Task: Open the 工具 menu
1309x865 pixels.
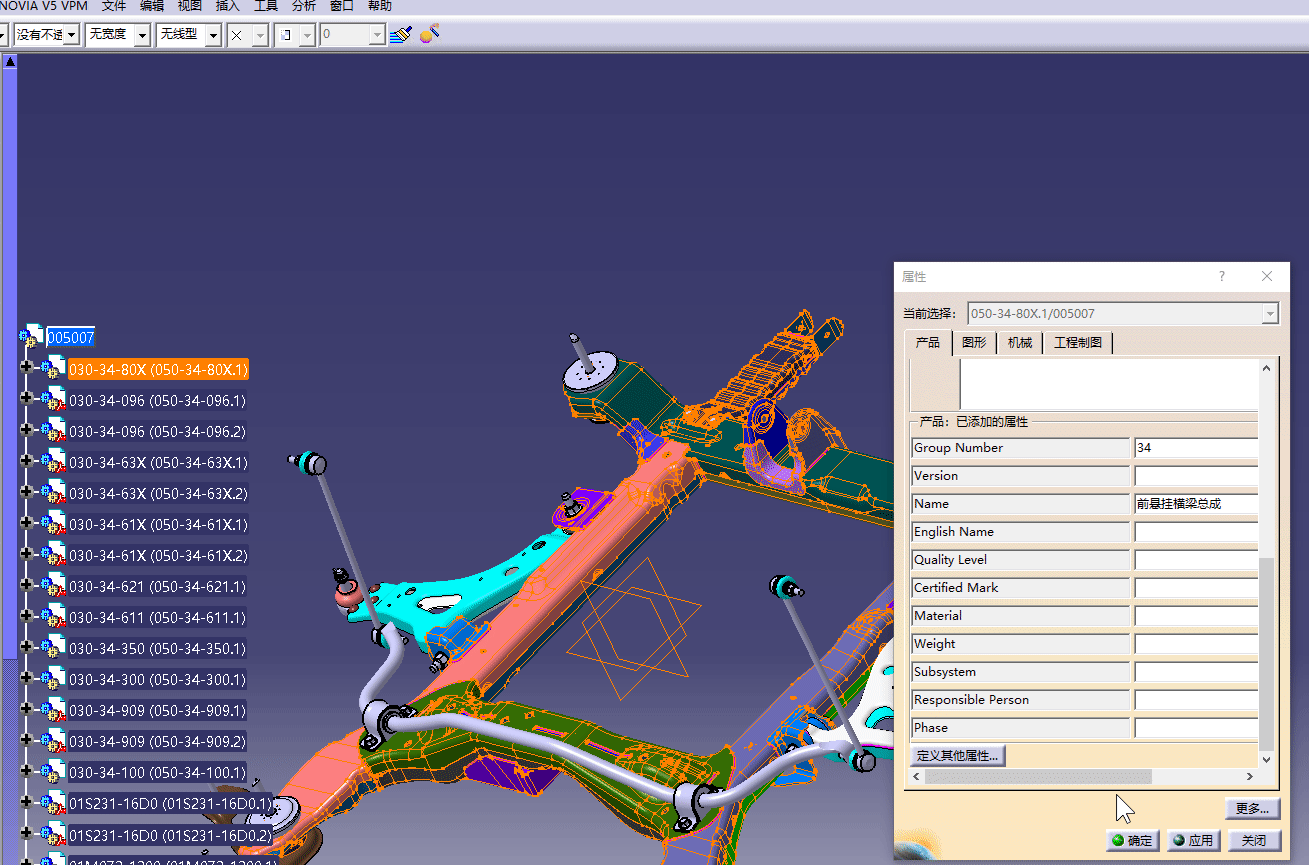Action: coord(265,6)
